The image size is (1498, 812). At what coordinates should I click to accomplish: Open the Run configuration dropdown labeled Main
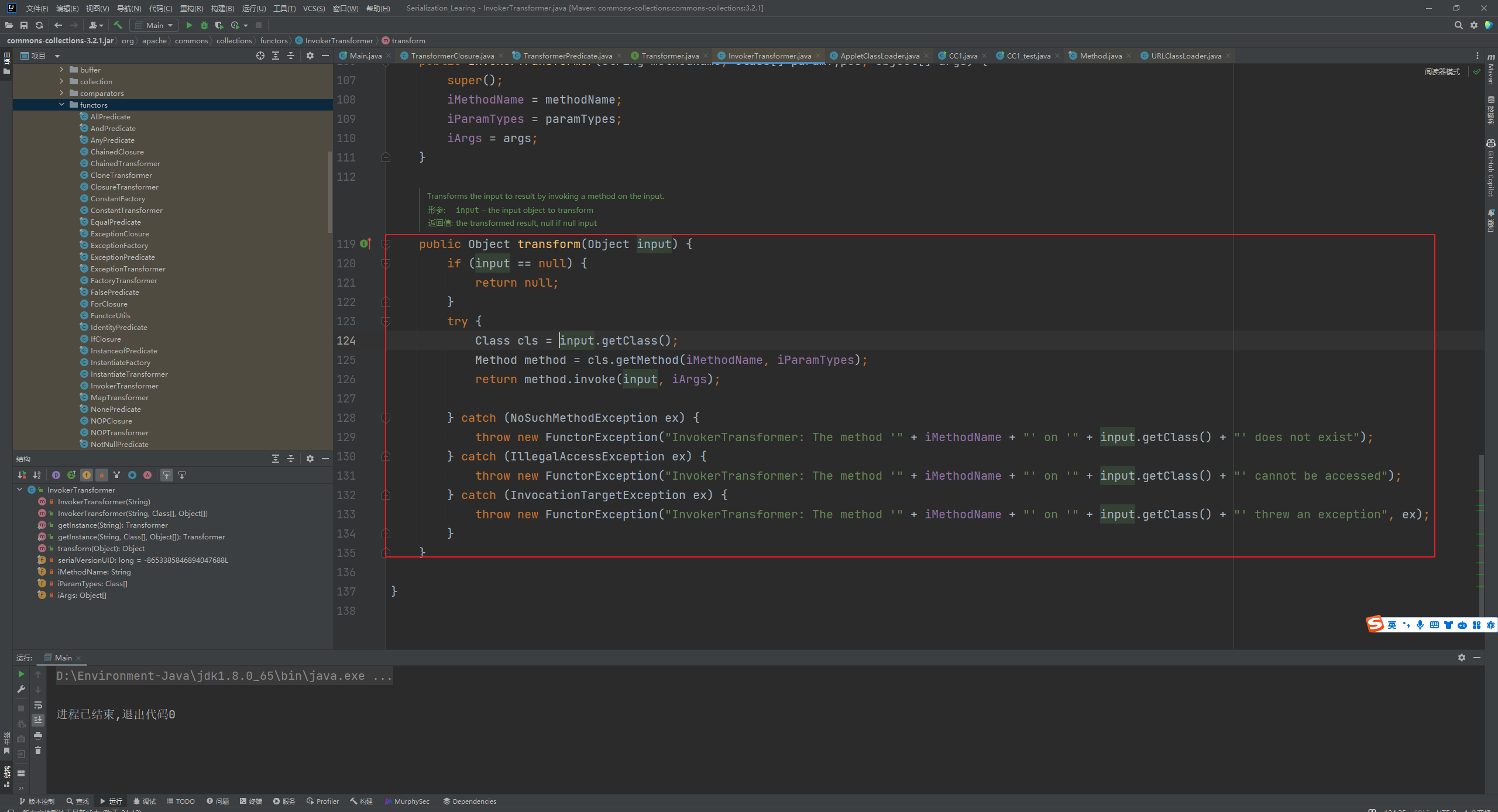click(x=153, y=25)
